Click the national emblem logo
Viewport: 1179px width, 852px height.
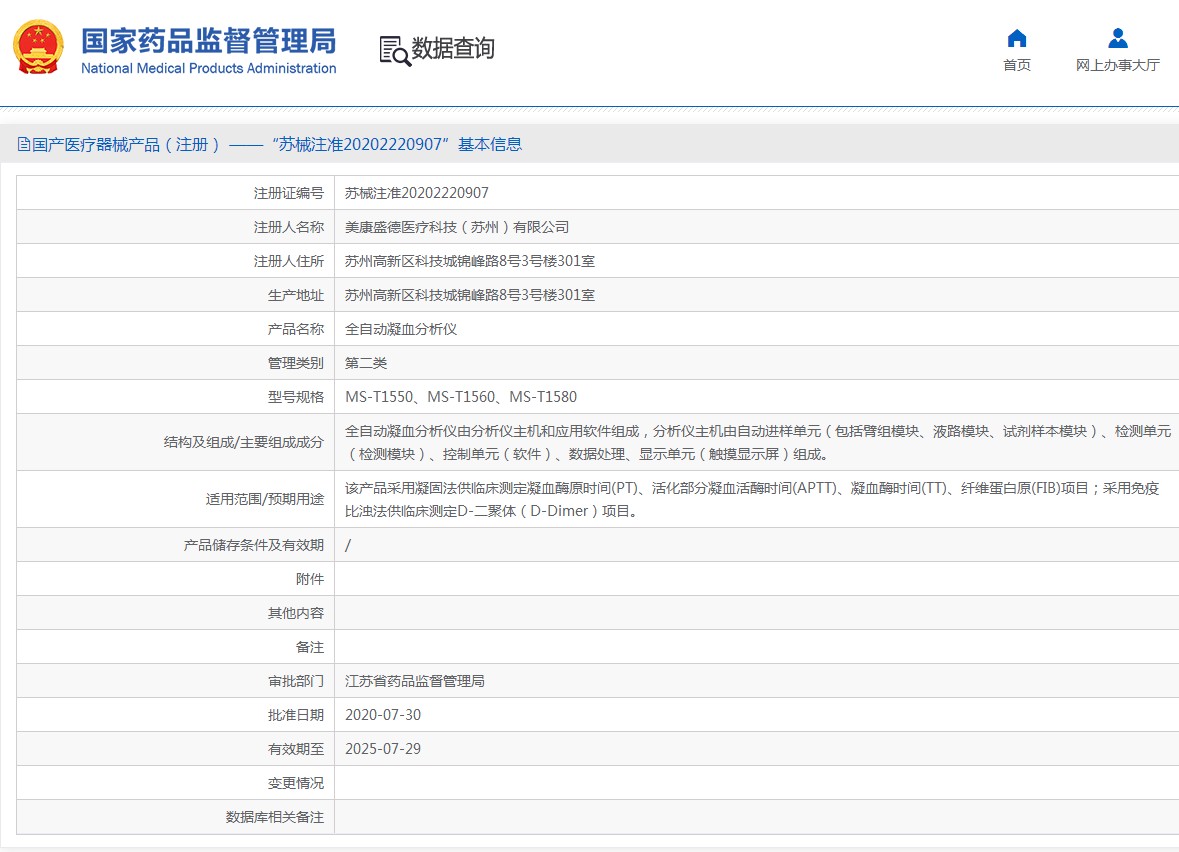point(38,48)
